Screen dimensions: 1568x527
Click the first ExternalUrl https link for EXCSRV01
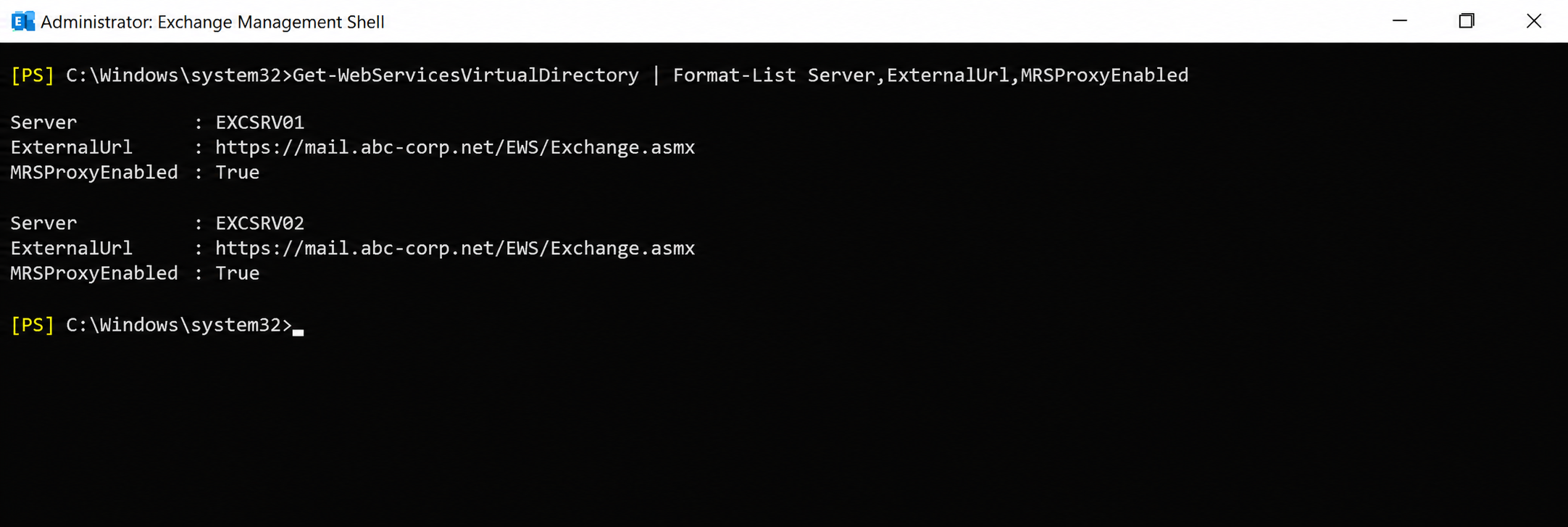(455, 148)
